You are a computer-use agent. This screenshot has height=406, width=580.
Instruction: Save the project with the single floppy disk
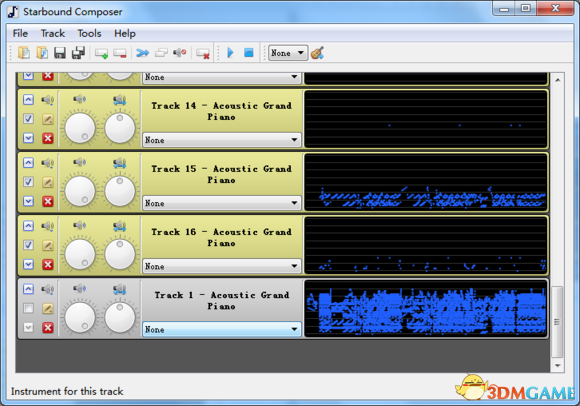(60, 53)
